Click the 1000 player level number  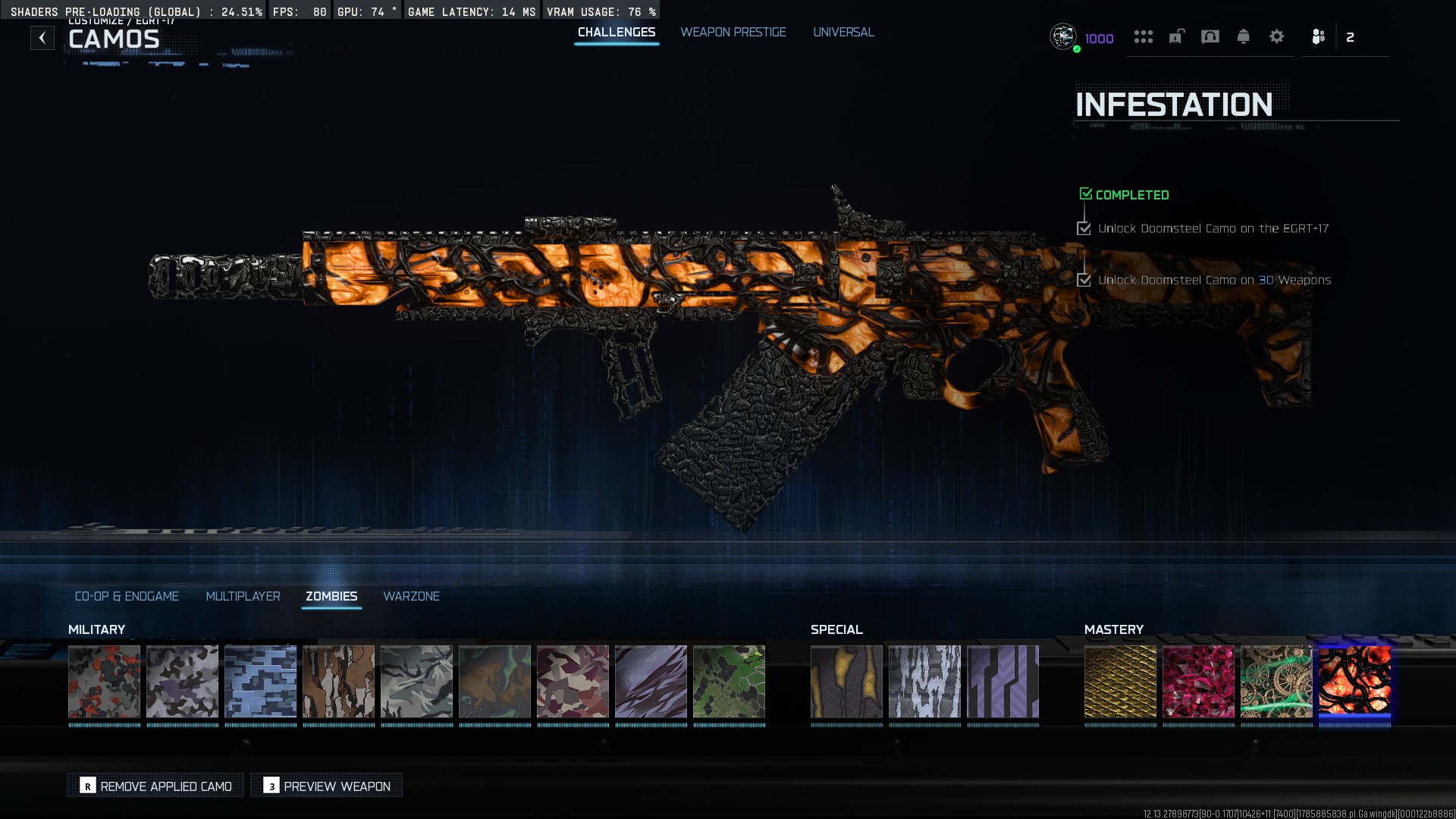pos(1099,39)
